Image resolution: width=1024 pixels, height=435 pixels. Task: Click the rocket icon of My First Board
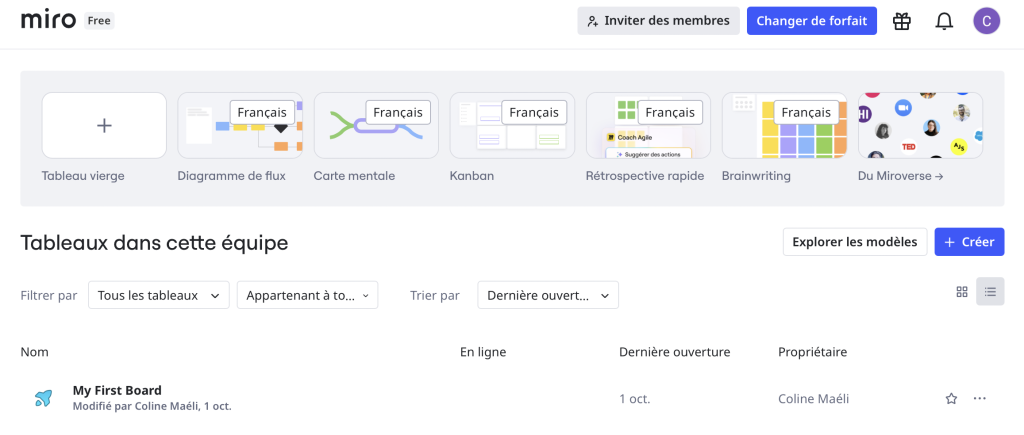click(43, 399)
